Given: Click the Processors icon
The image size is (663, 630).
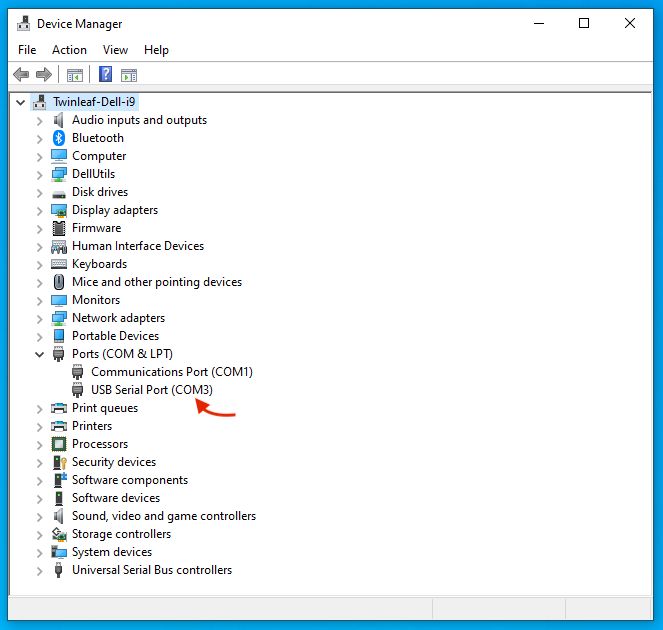Looking at the screenshot, I should (59, 444).
